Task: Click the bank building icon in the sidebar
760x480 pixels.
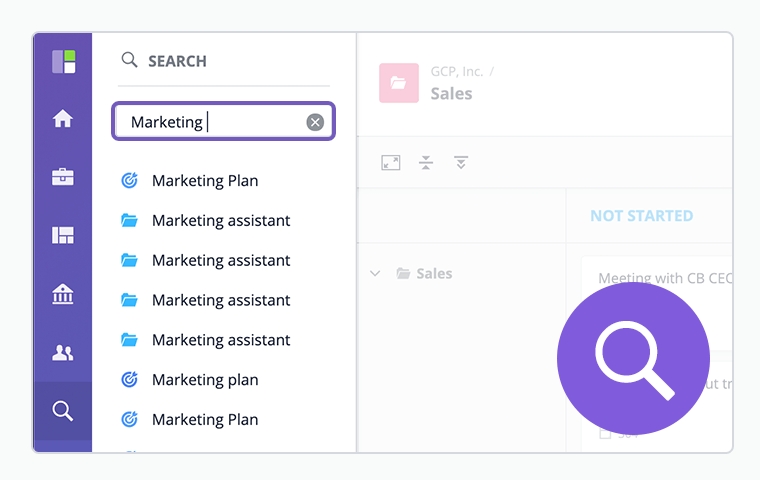Action: [x=63, y=294]
